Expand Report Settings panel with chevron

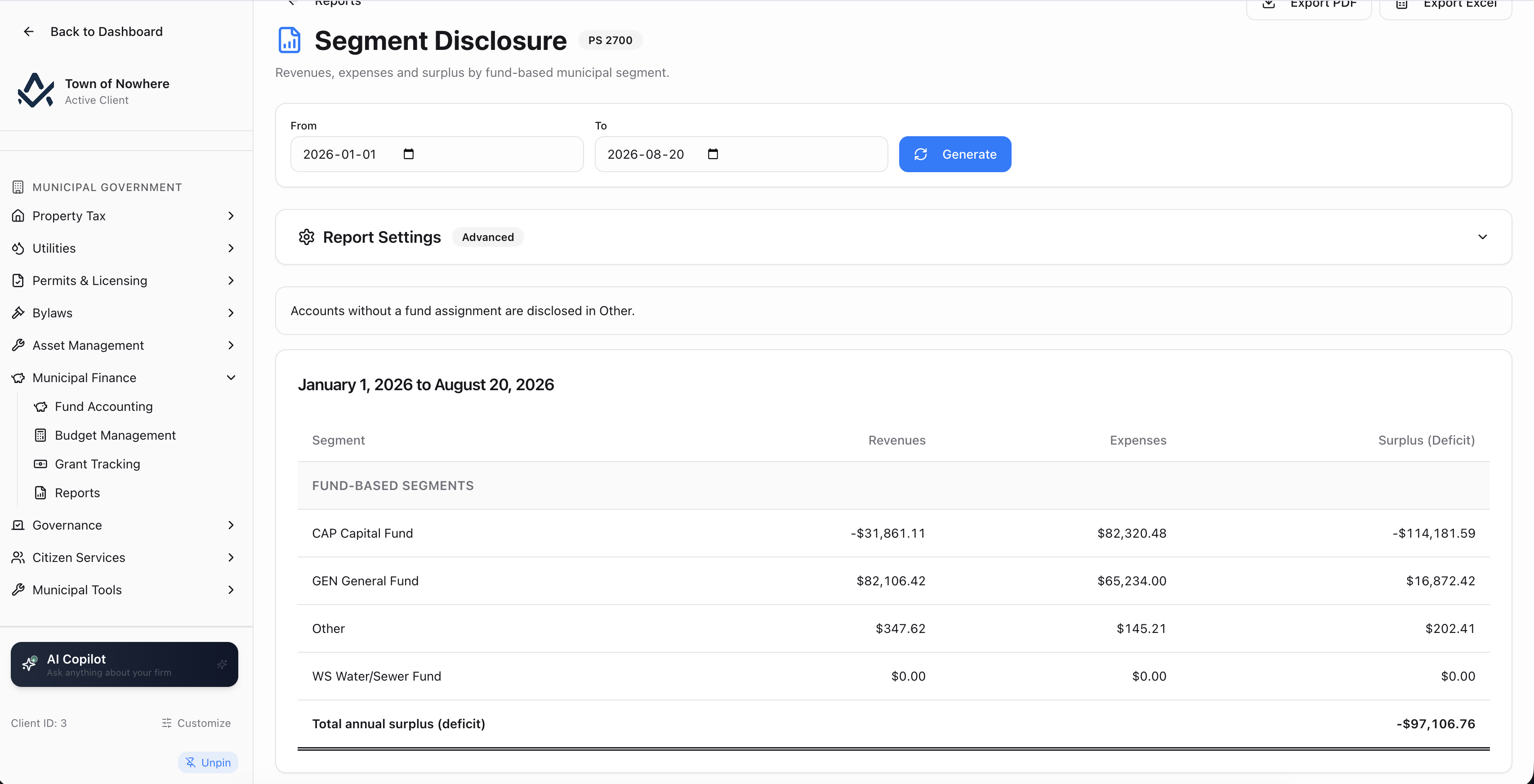click(x=1482, y=237)
